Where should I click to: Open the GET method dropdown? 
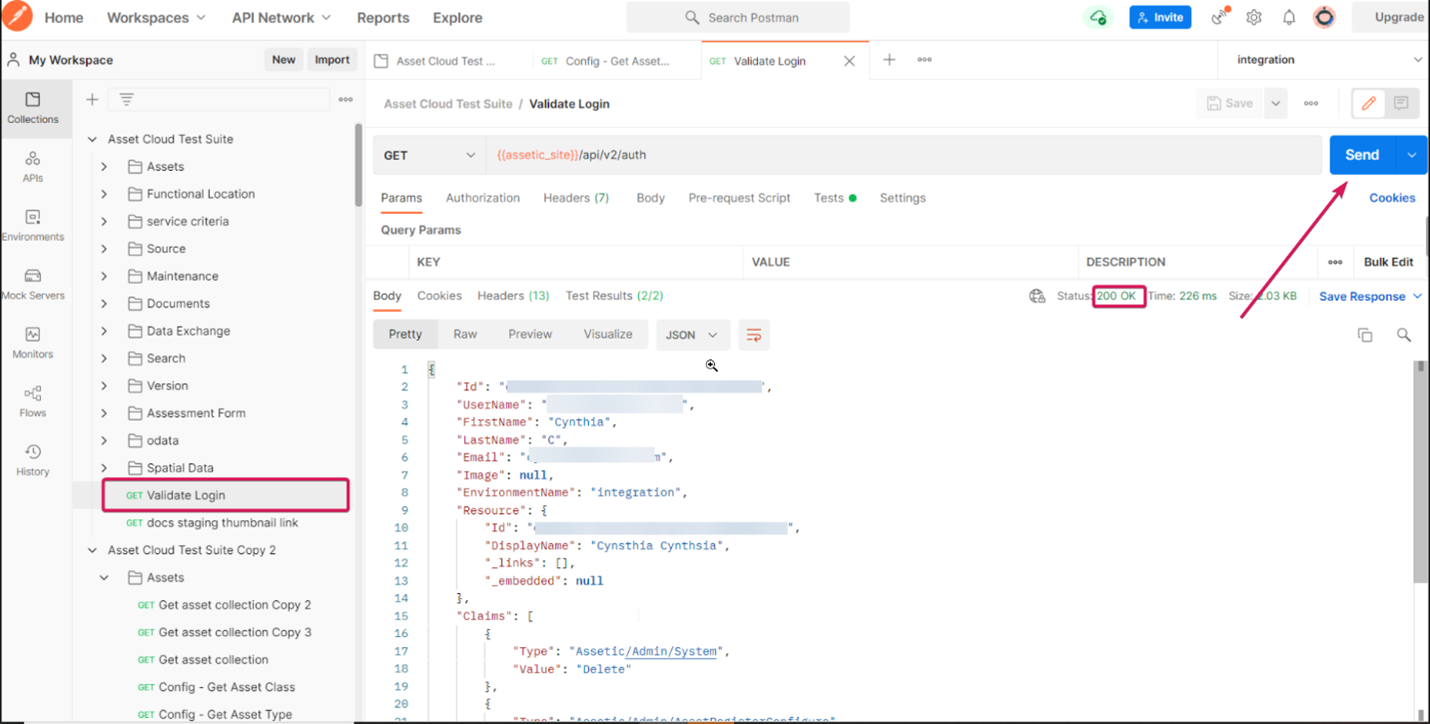[x=429, y=155]
